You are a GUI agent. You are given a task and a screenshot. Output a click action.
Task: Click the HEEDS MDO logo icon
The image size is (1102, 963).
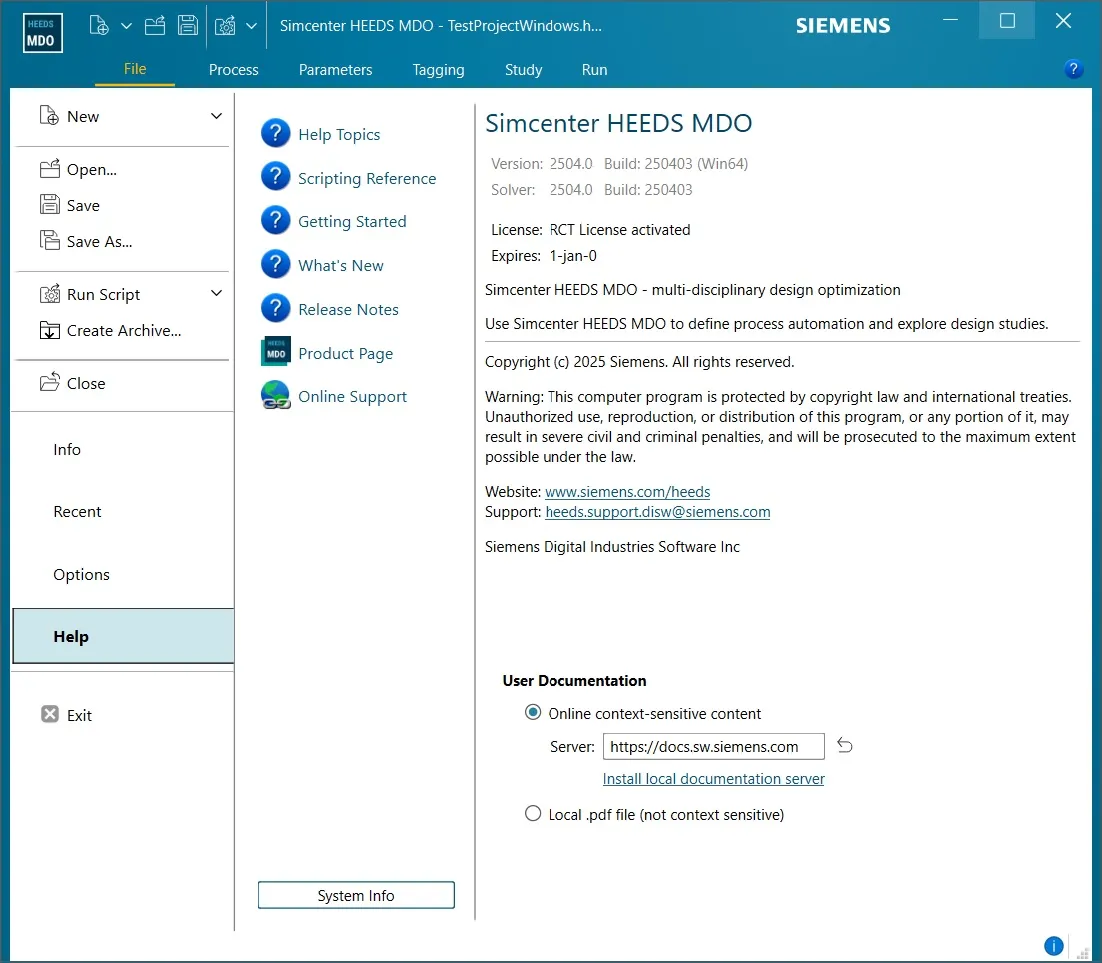click(x=43, y=33)
